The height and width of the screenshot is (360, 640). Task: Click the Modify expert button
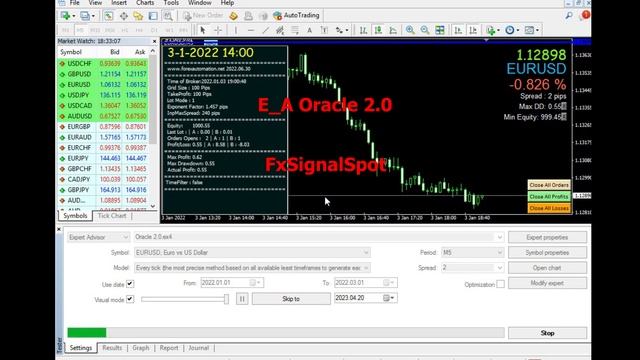coord(547,283)
